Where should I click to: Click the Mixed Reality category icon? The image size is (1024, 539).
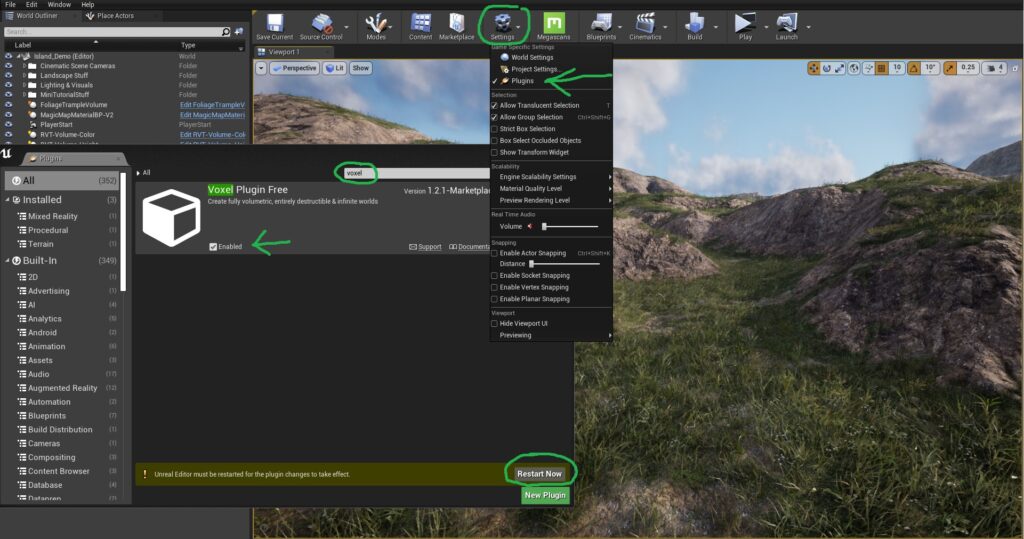(x=22, y=216)
